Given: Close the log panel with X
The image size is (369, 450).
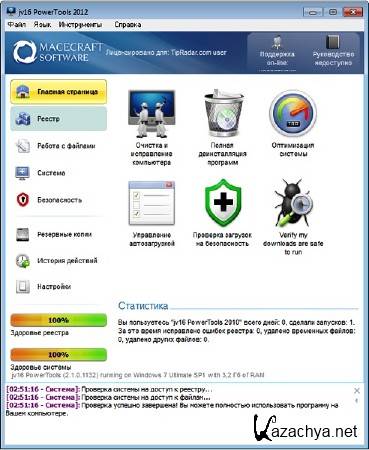Looking at the screenshot, I should [x=357, y=390].
